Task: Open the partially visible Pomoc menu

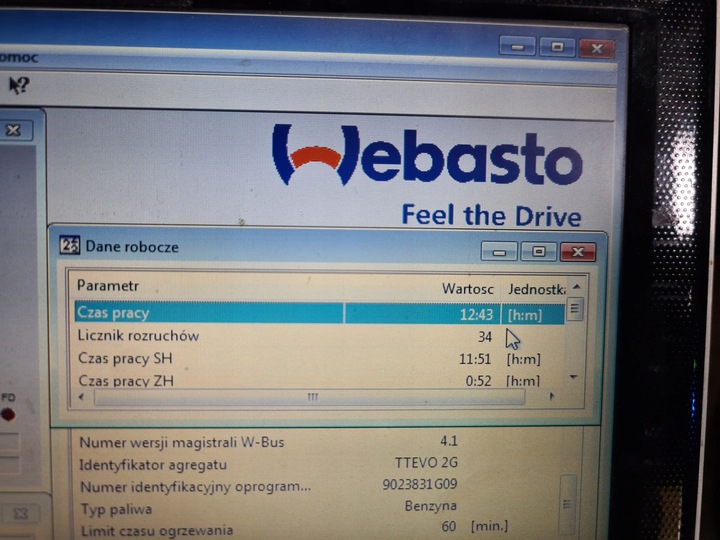Action: tap(18, 58)
